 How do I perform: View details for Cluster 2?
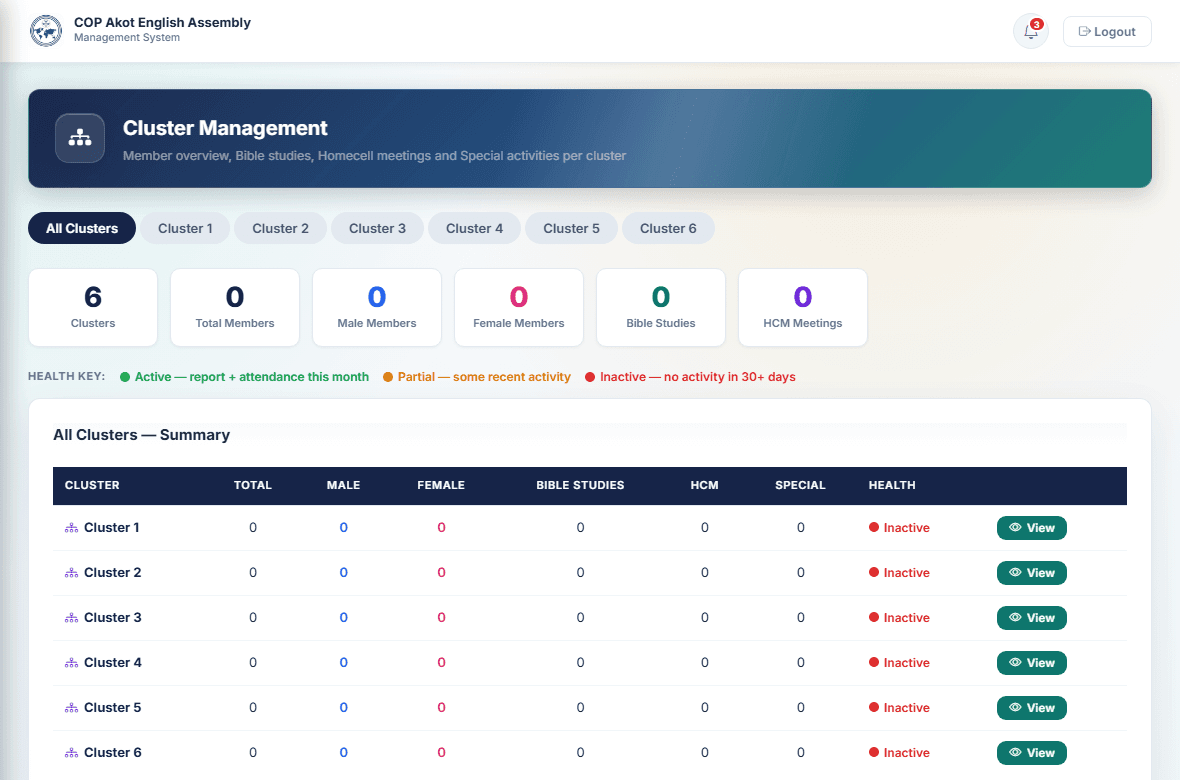point(1032,573)
